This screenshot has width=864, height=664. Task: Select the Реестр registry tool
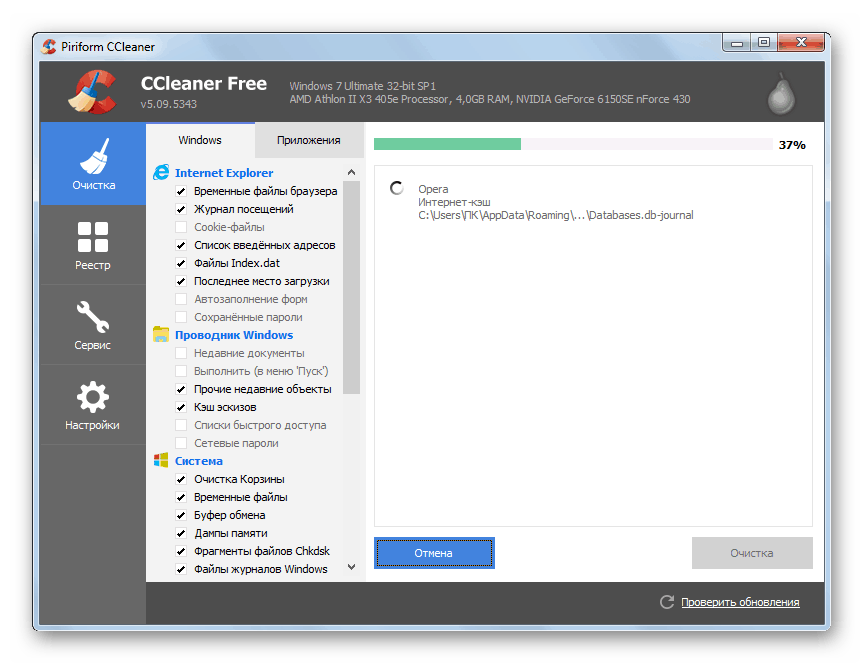pyautogui.click(x=92, y=245)
